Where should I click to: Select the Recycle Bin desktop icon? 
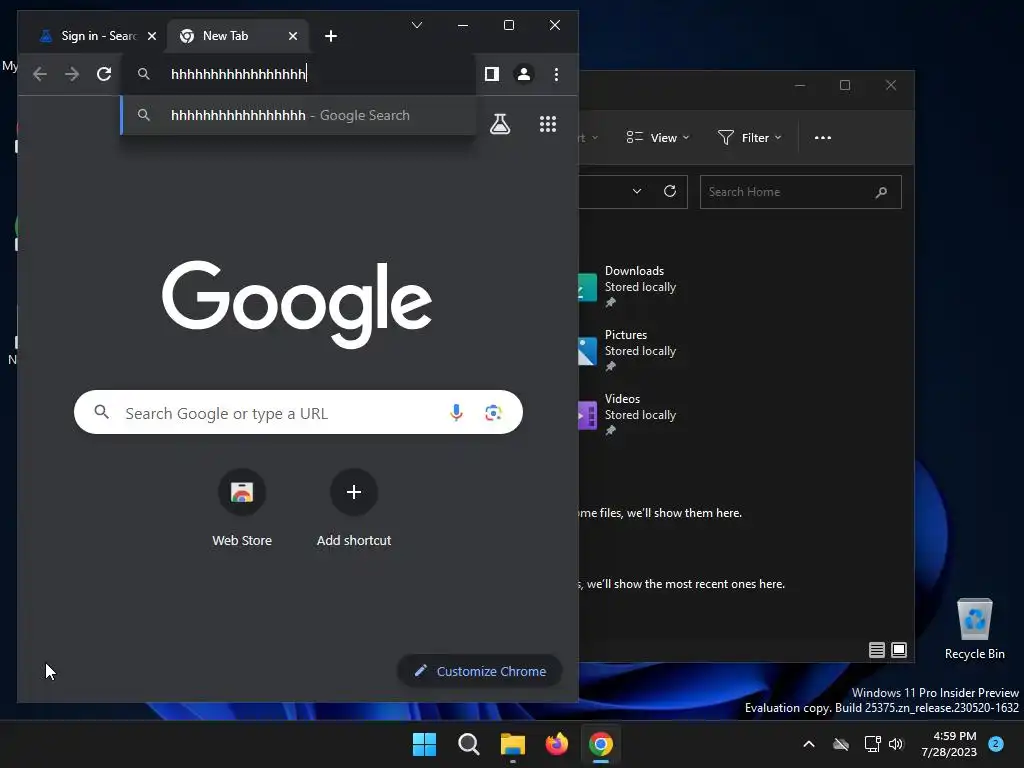(x=974, y=629)
